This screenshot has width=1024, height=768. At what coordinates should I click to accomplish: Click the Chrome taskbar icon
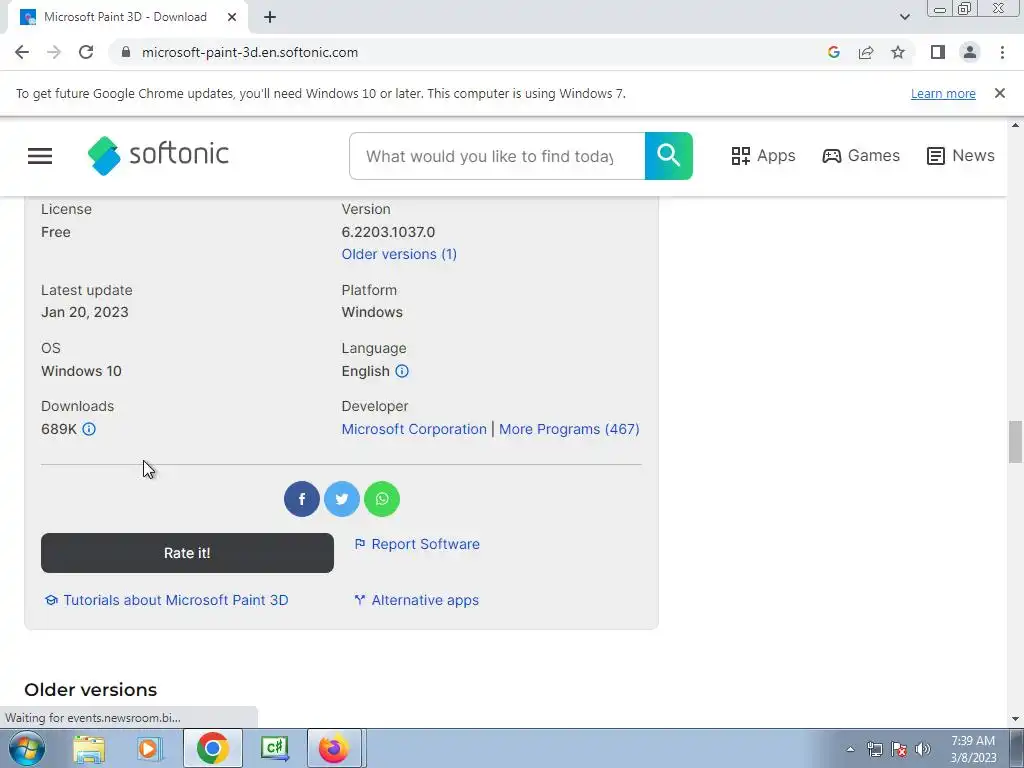point(212,748)
